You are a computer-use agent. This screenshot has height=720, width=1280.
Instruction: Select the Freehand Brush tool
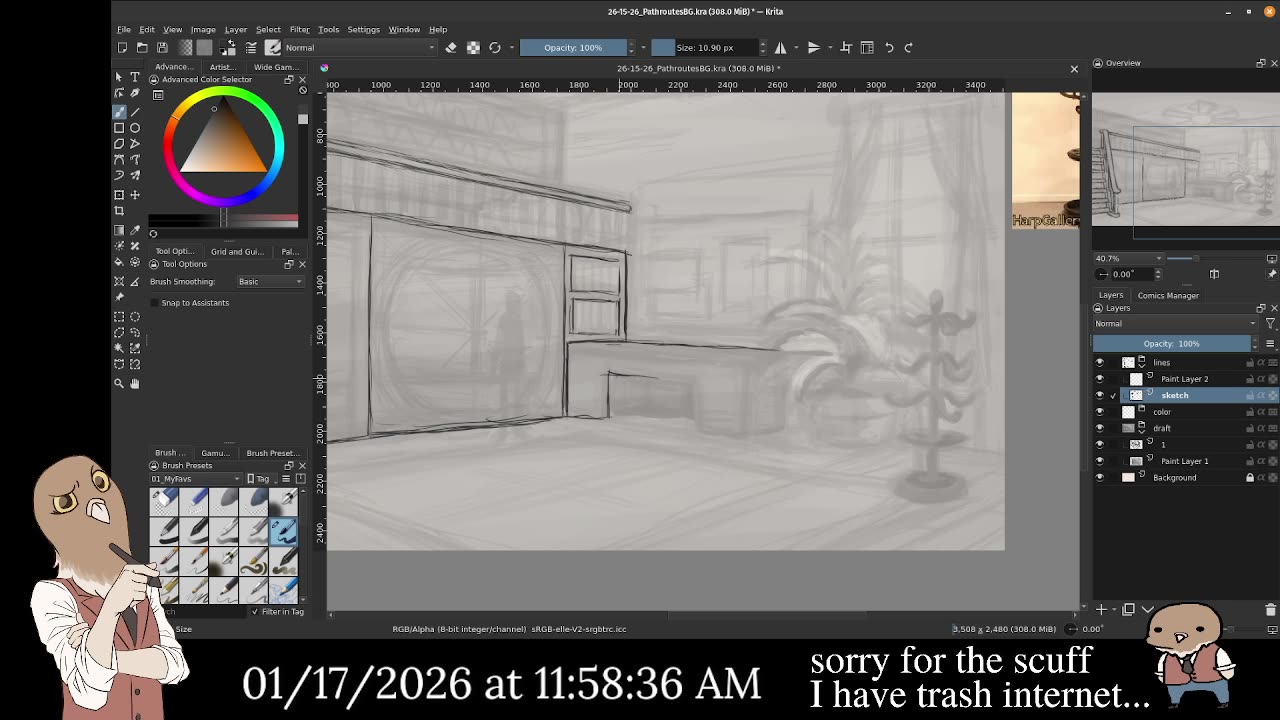(x=119, y=112)
